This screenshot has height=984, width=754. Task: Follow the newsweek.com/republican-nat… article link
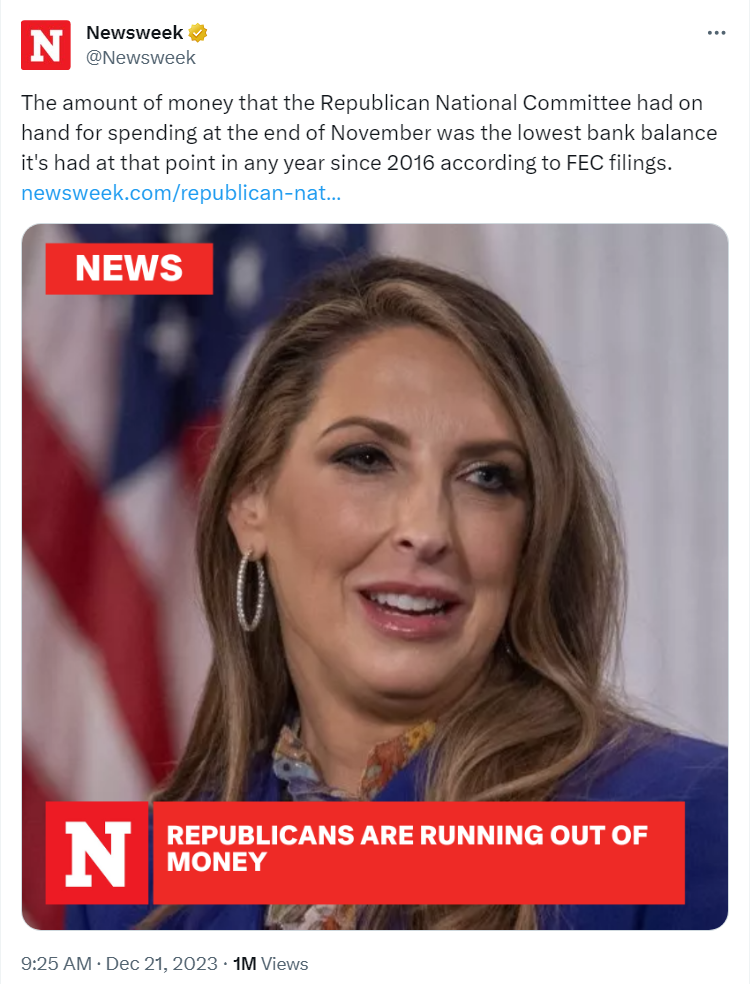181,193
